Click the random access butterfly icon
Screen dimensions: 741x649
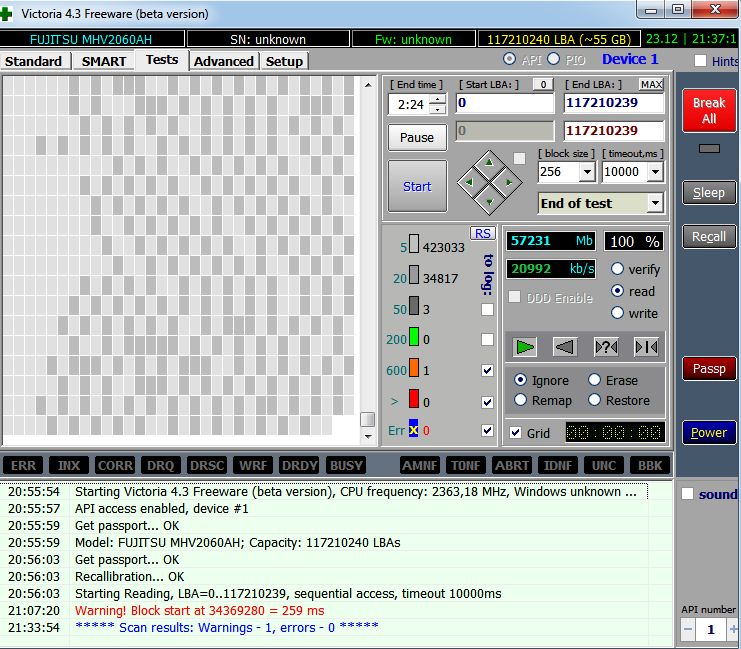(606, 347)
